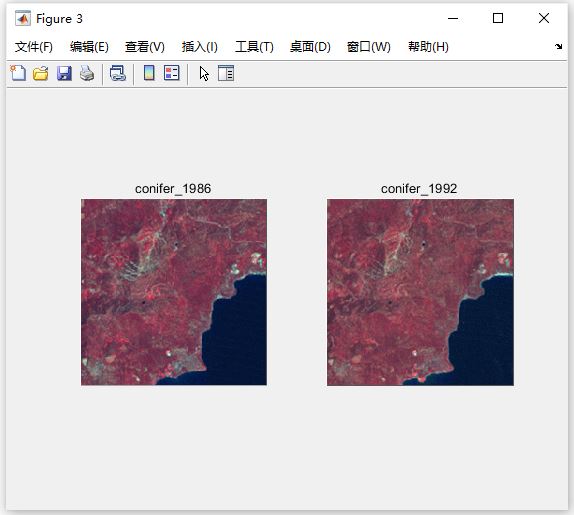Insert a legend using the legend icon
This screenshot has width=574, height=515.
(172, 73)
